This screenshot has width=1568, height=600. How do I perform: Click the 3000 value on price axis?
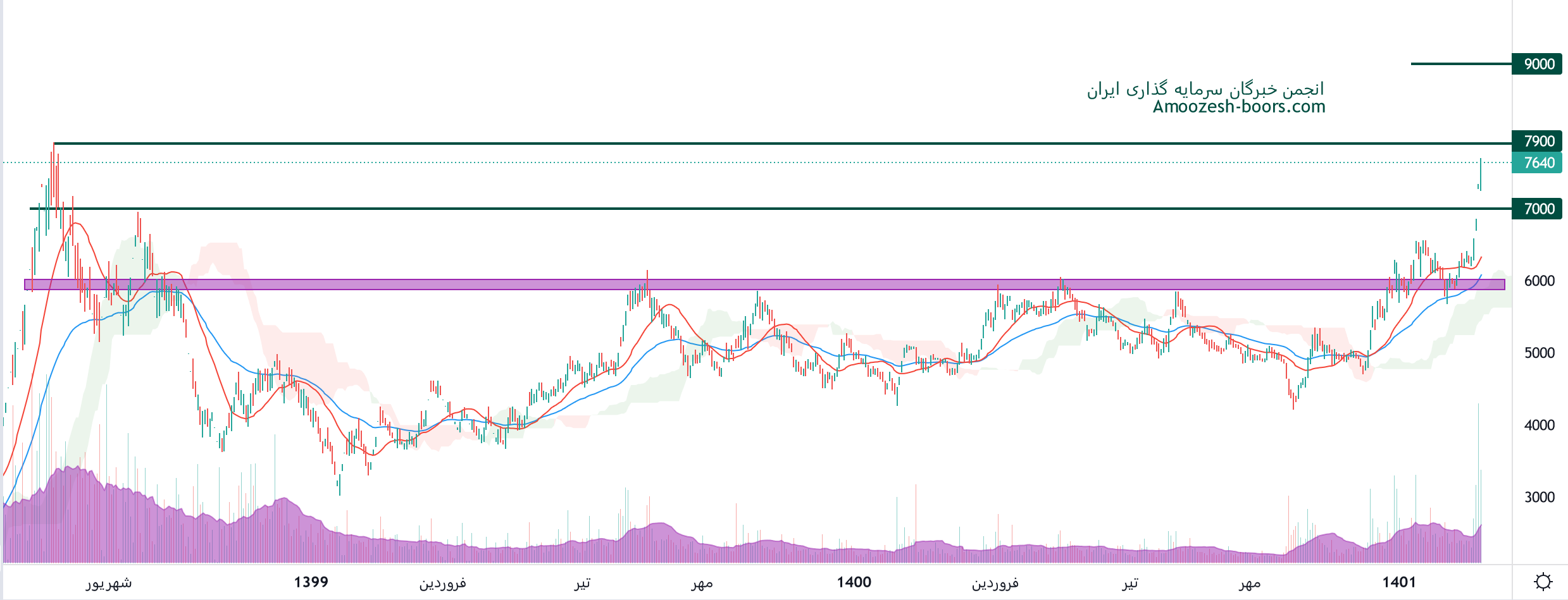tap(1539, 497)
